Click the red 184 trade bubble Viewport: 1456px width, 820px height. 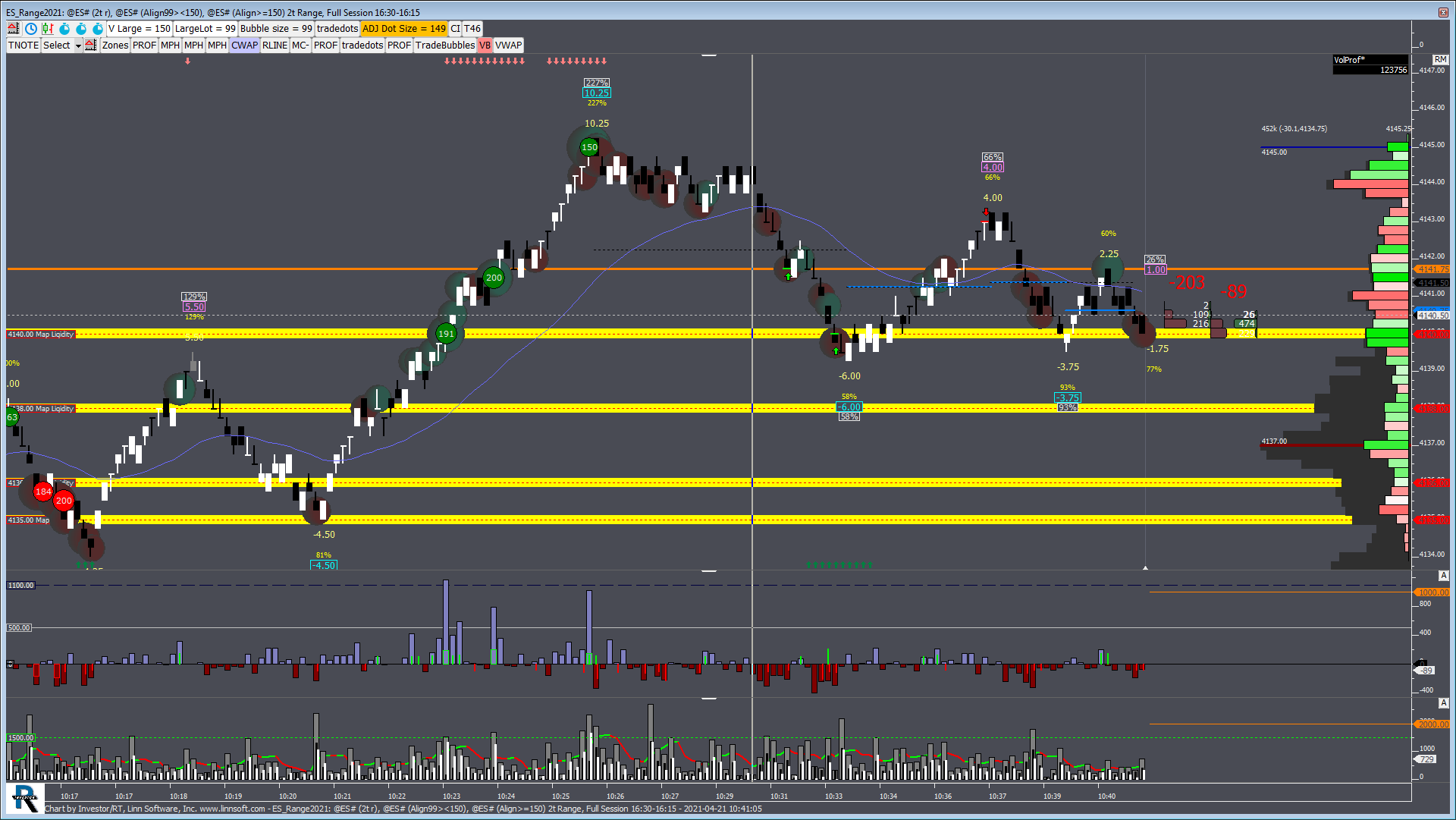(x=43, y=492)
